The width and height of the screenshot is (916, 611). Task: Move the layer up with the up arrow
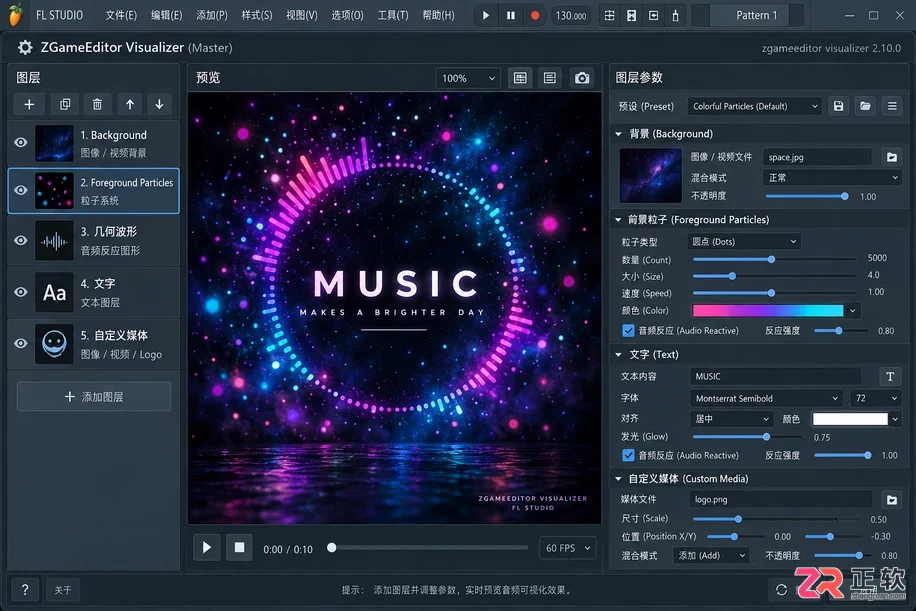(130, 105)
